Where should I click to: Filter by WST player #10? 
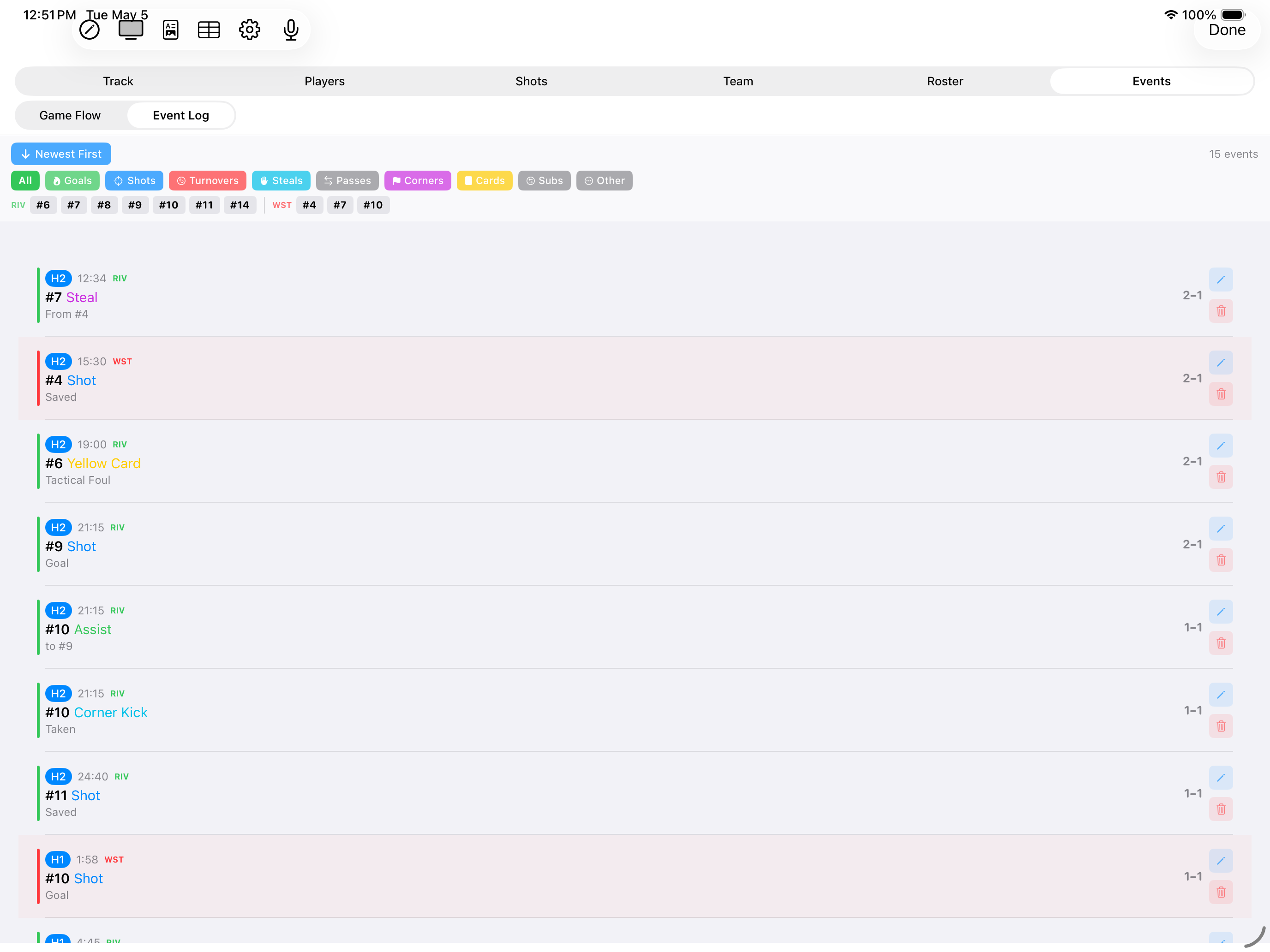click(373, 205)
